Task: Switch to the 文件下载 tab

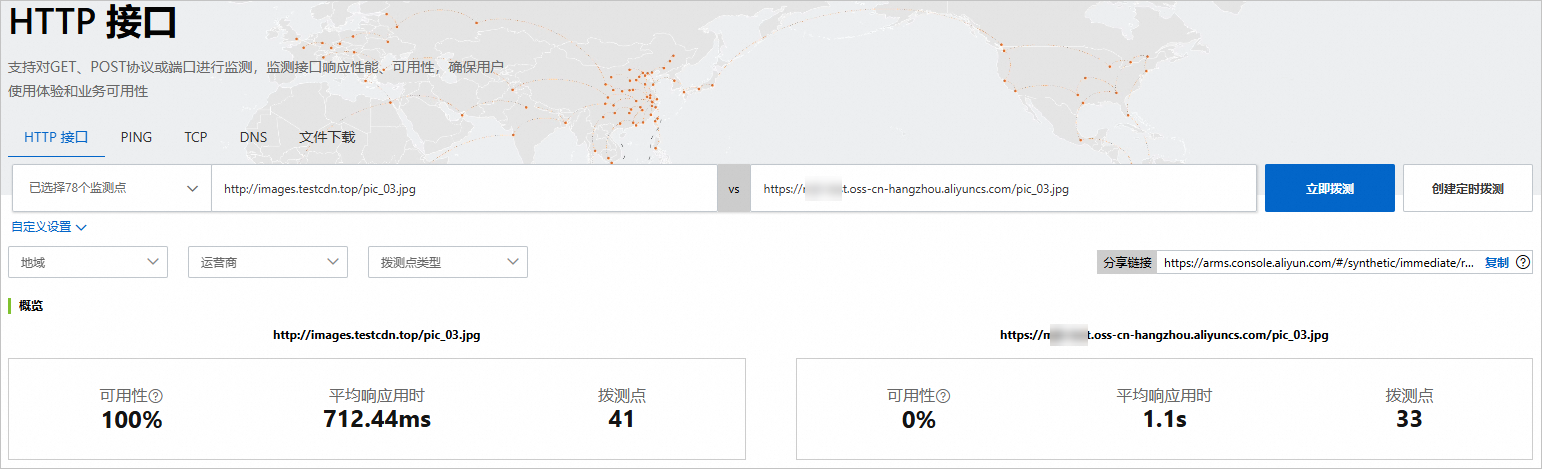Action: coord(327,137)
